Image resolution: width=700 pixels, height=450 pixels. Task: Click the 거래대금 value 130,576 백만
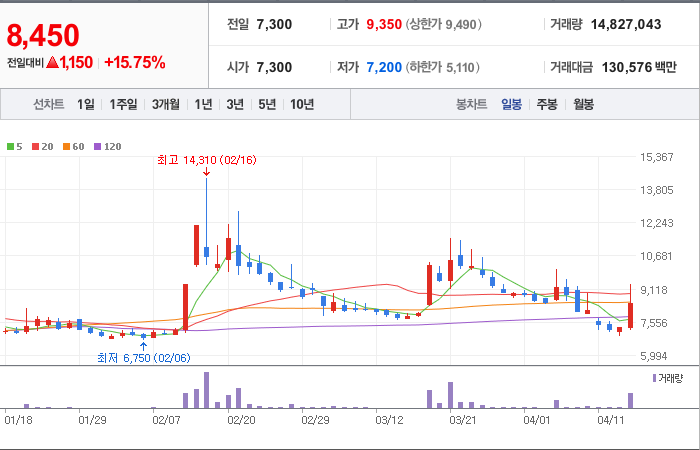tap(639, 67)
